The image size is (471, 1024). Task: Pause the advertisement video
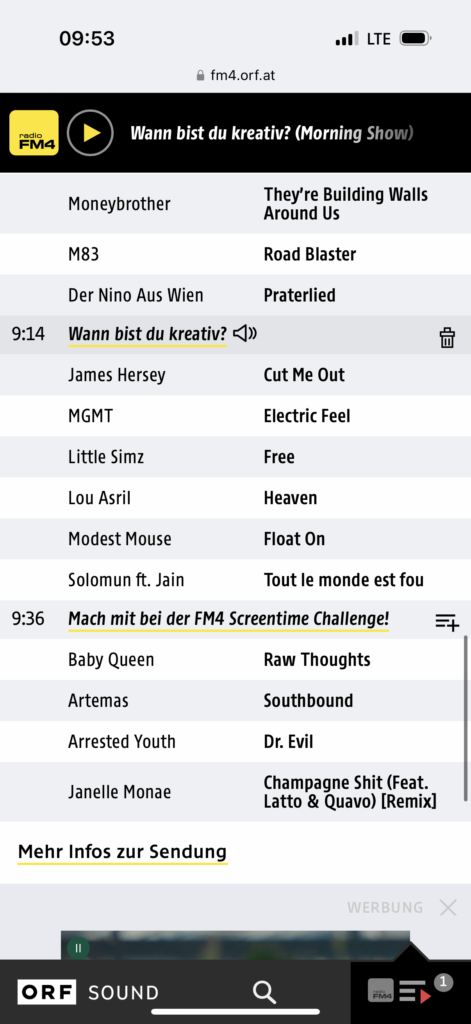coord(78,948)
